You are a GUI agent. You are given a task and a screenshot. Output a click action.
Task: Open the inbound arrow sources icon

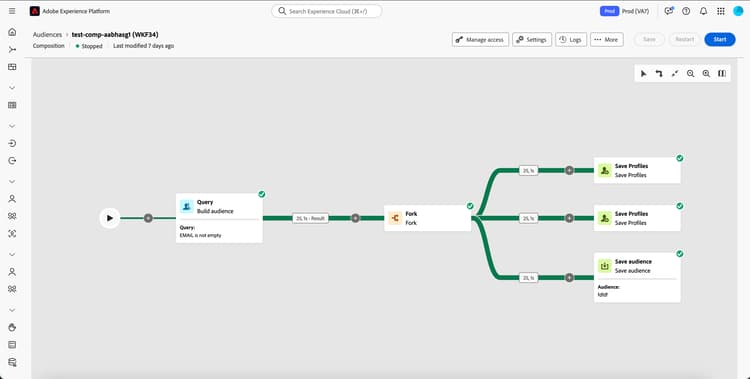[12, 143]
